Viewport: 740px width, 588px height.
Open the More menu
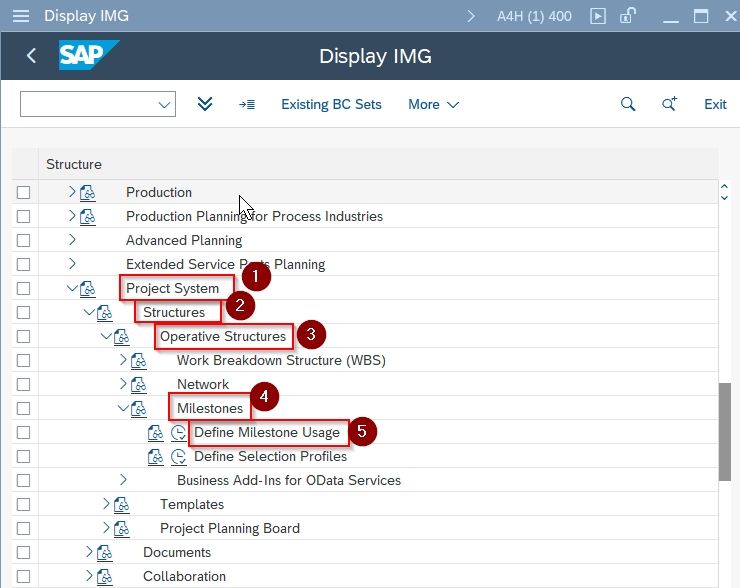click(433, 104)
